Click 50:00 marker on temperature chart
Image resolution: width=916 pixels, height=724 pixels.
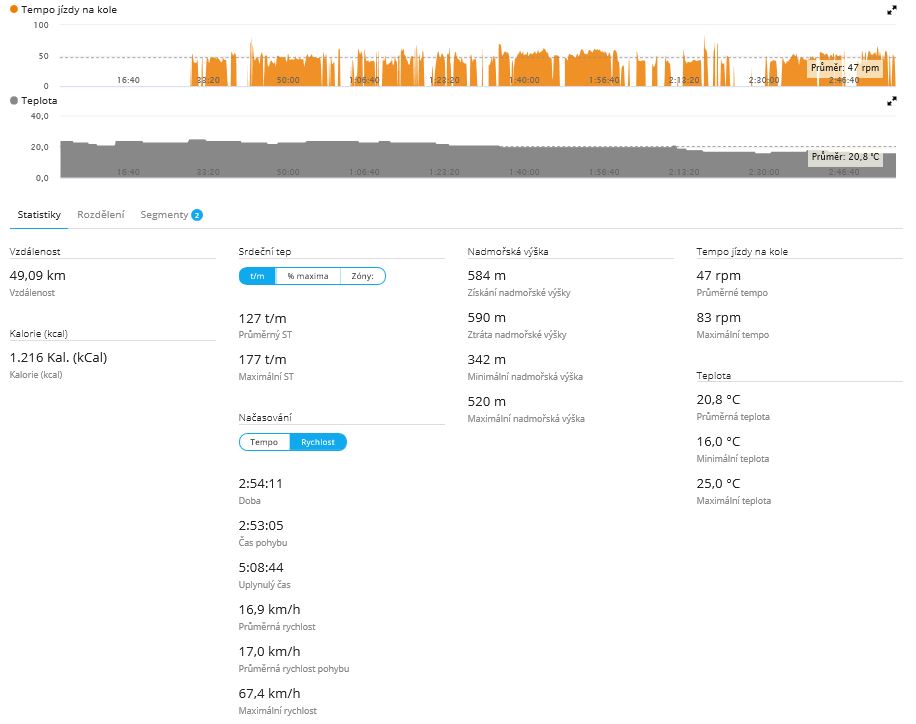(x=288, y=172)
